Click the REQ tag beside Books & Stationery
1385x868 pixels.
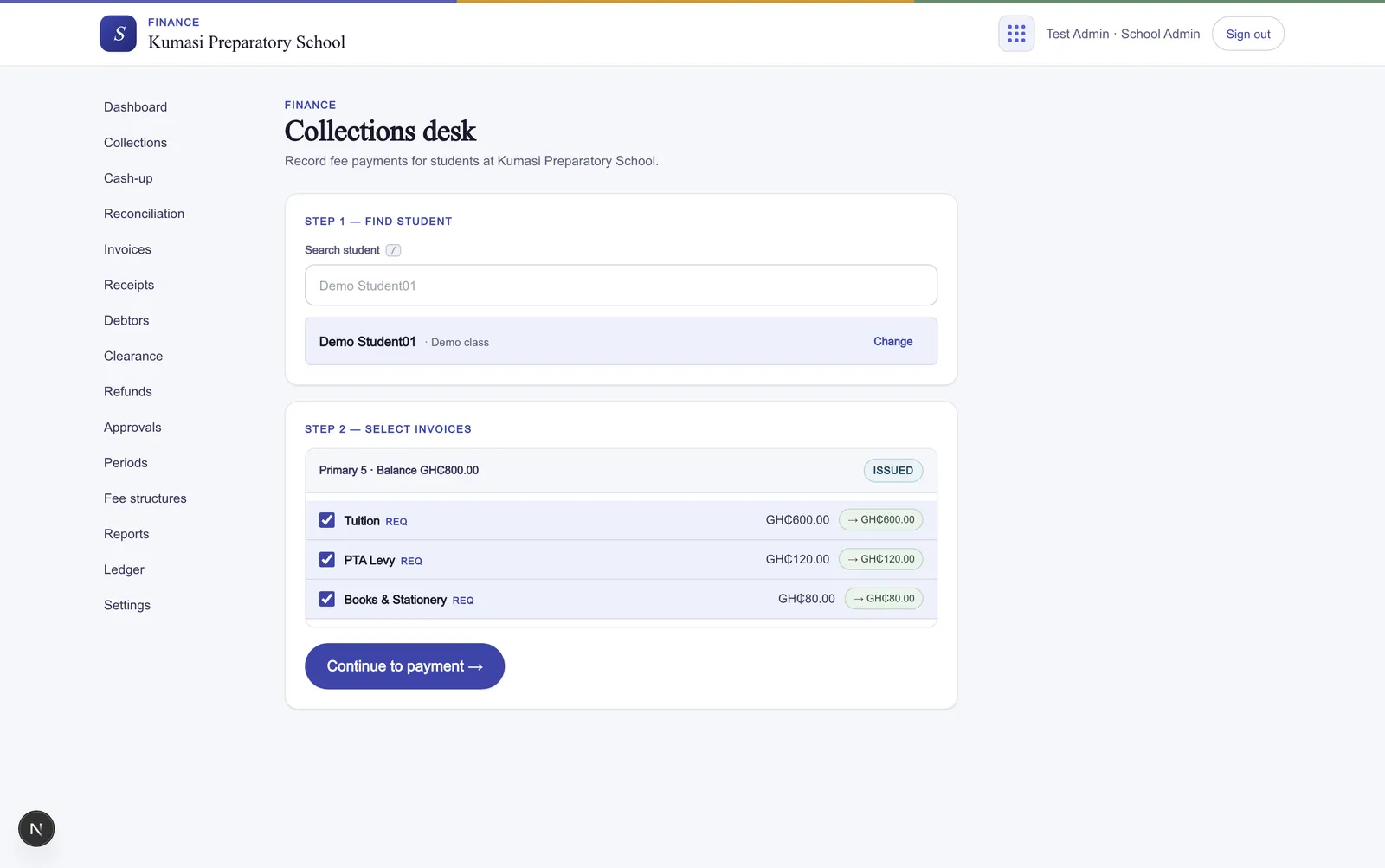[x=463, y=601]
